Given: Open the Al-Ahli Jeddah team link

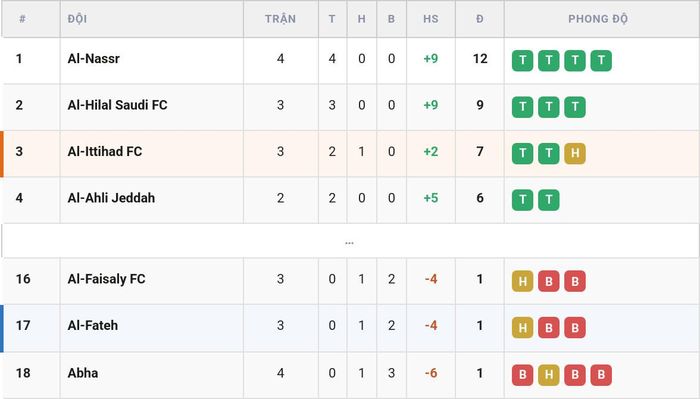Looking at the screenshot, I should (x=111, y=198).
